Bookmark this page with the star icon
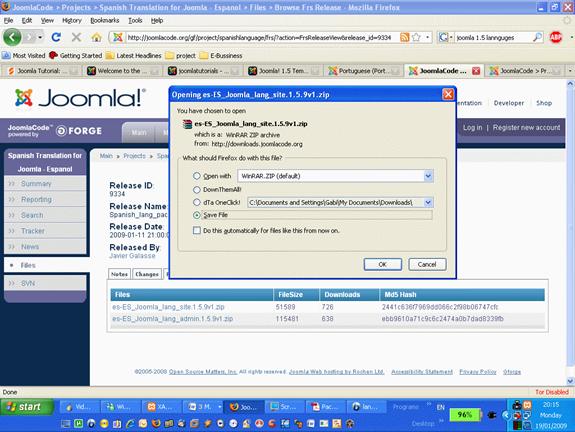 click(416, 37)
